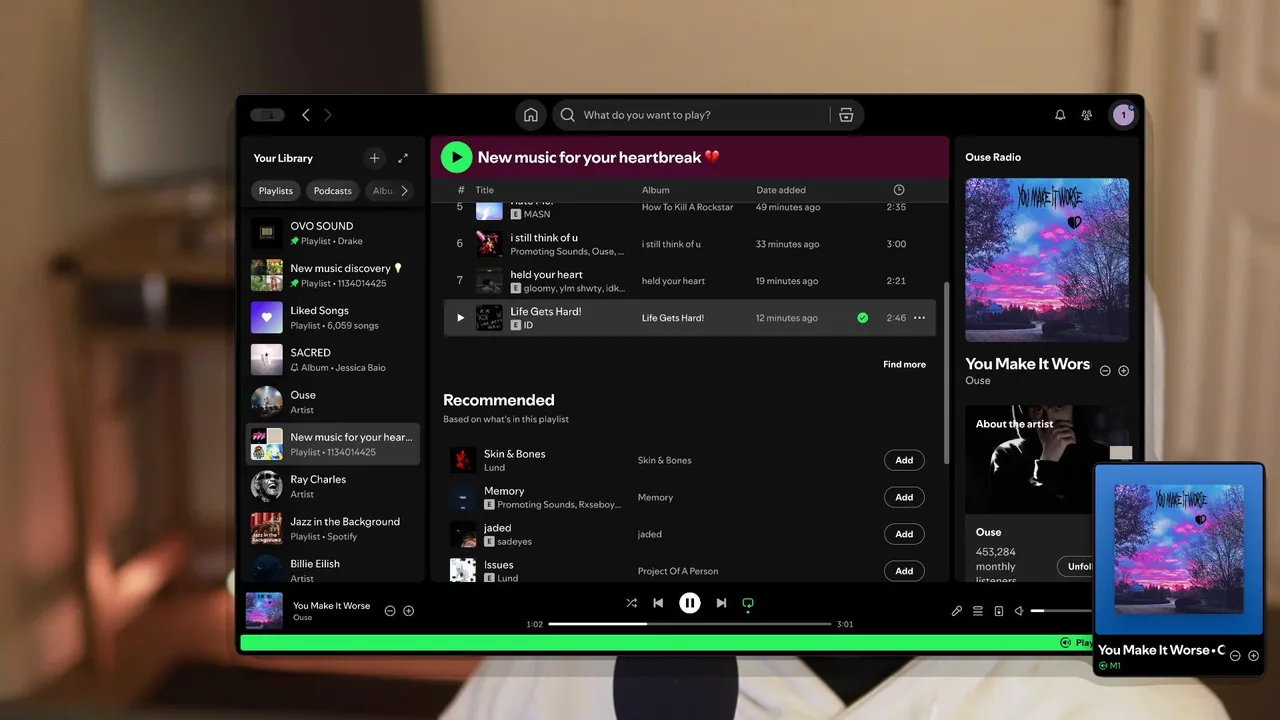Create a new playlist with plus icon
Screen dimensions: 1280x720
coord(374,158)
